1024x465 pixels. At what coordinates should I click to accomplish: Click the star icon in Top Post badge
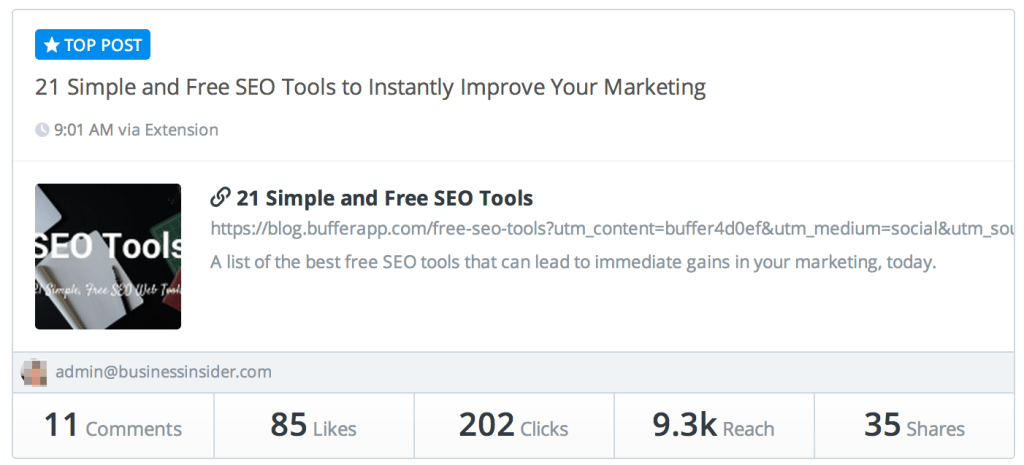click(52, 45)
